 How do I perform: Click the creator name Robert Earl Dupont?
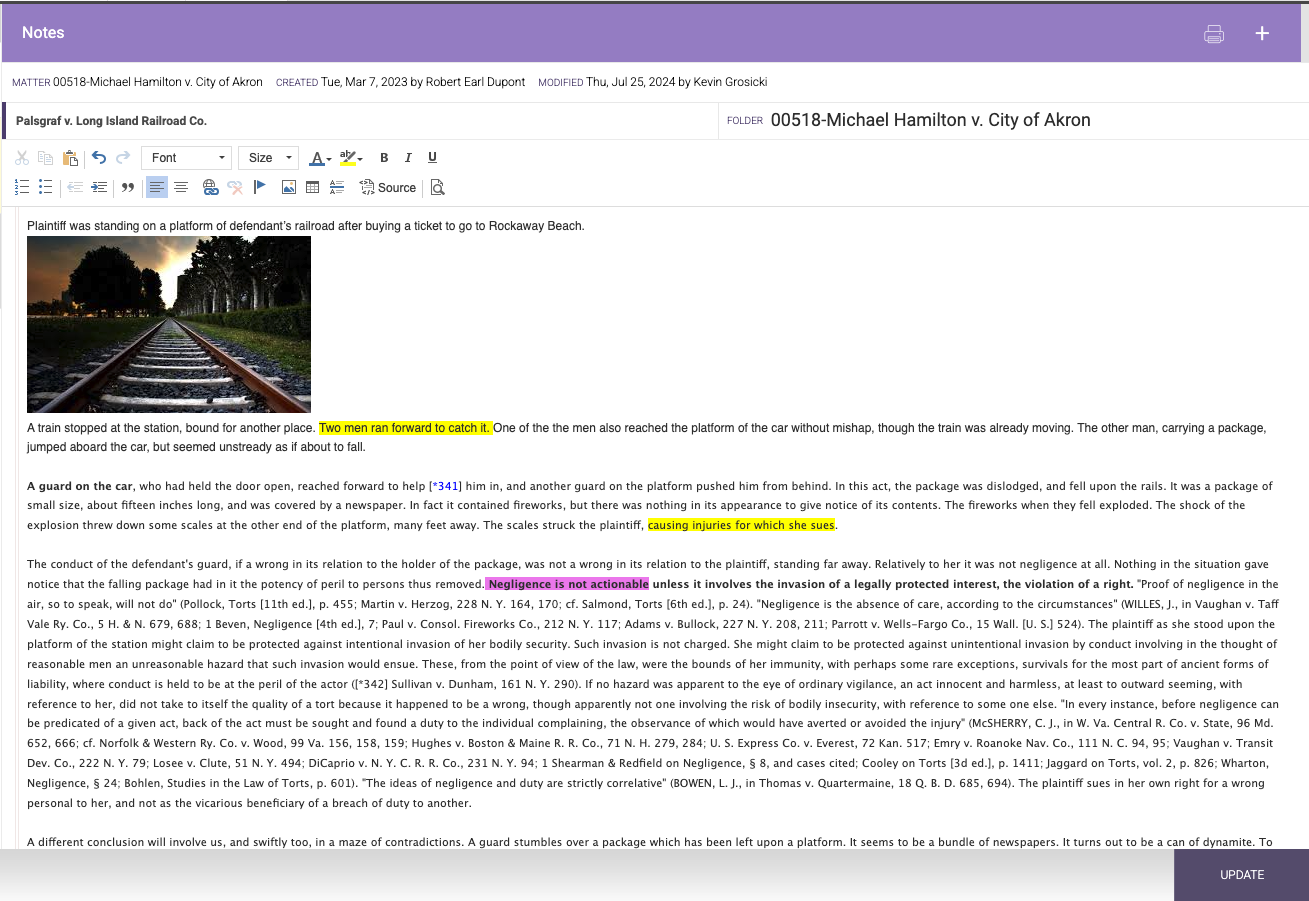475,82
